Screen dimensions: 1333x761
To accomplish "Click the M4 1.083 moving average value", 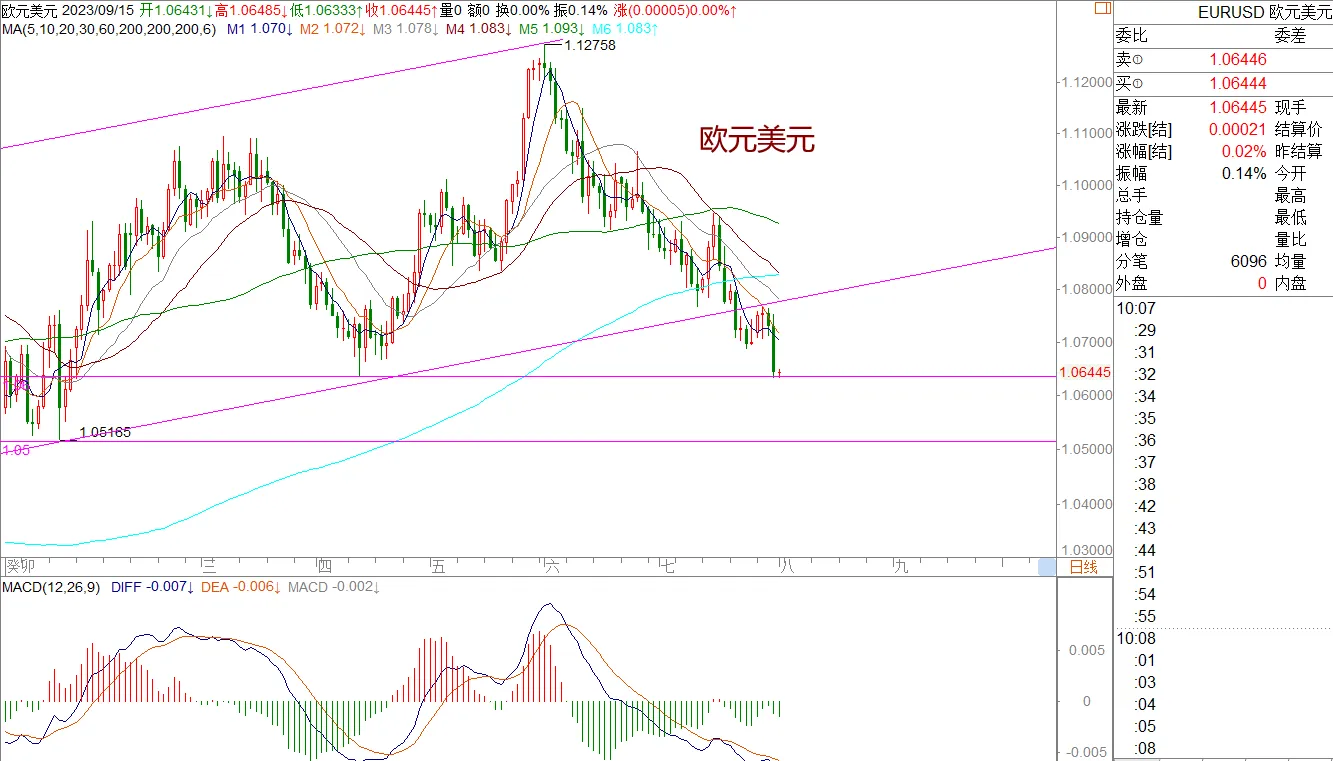I will tap(478, 29).
